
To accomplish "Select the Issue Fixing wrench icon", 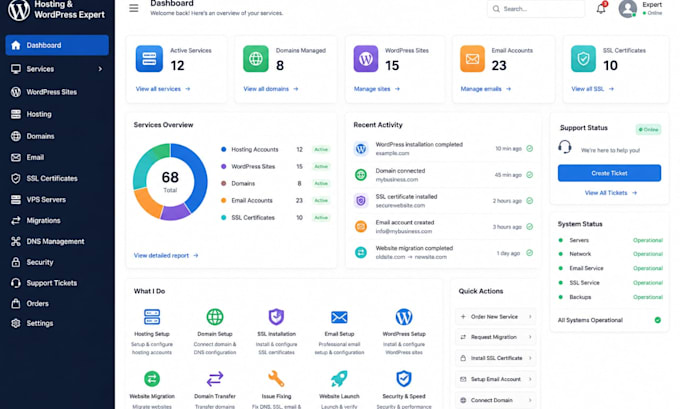I will 276,379.
